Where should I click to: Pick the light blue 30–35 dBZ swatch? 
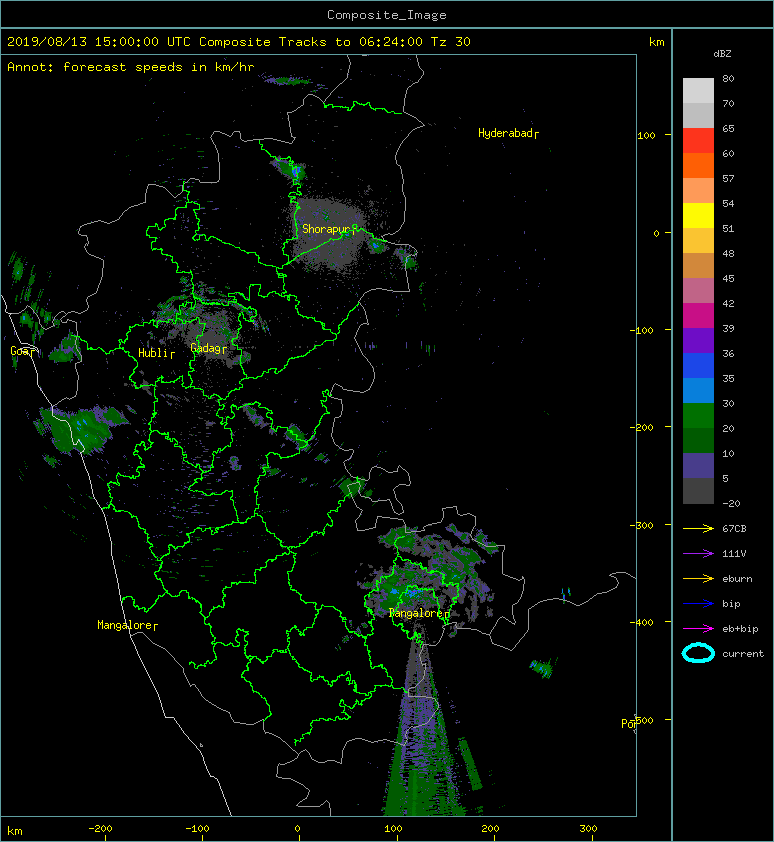click(x=698, y=390)
